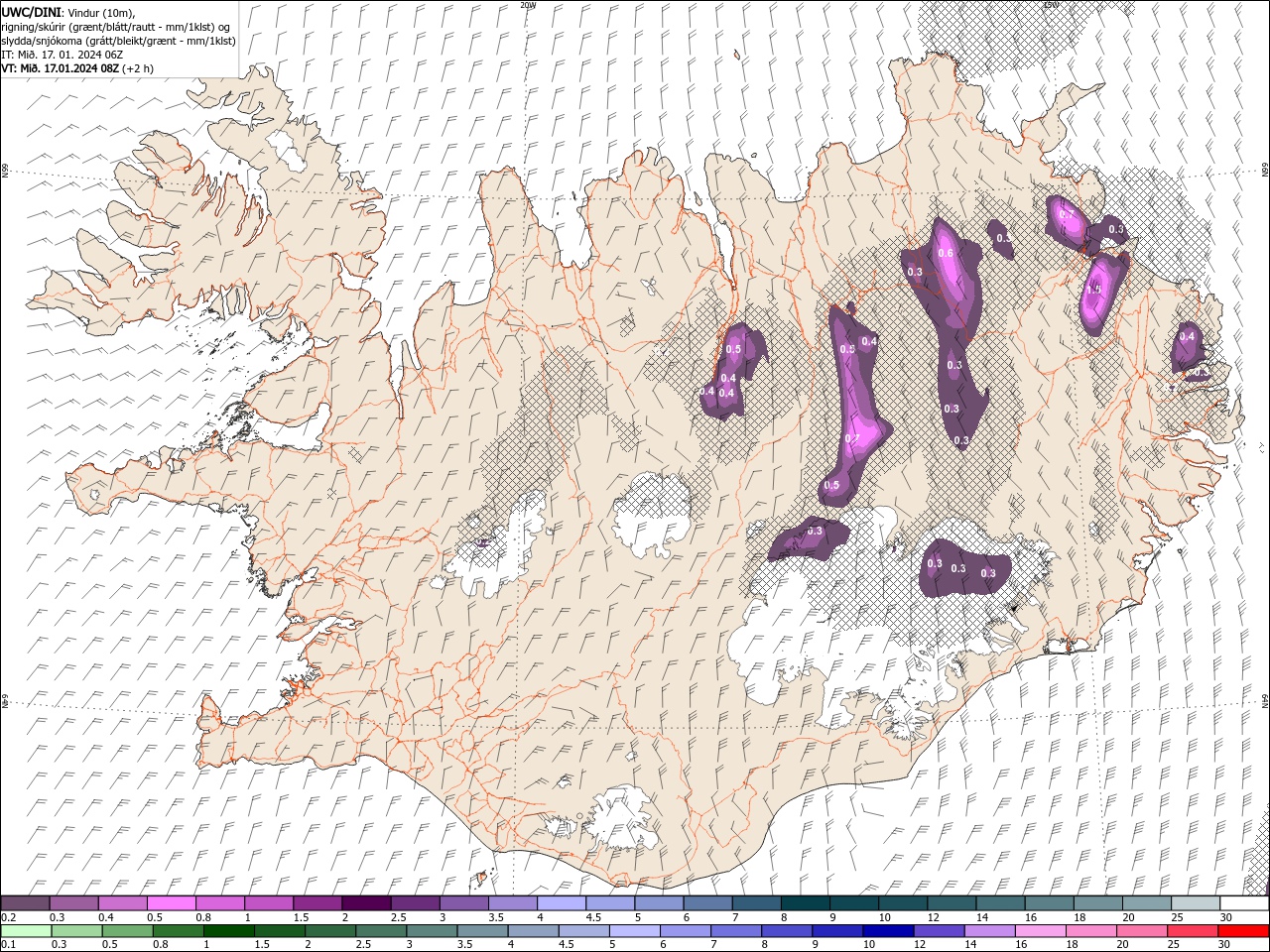The image size is (1270, 952).
Task: Select the rain legend swatch starting at 0.3
Action: pos(76,931)
